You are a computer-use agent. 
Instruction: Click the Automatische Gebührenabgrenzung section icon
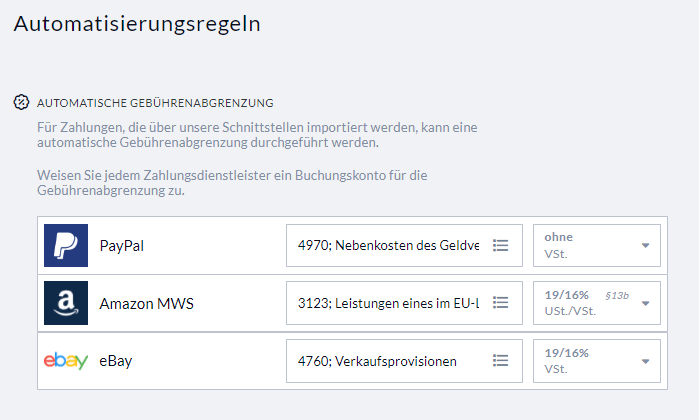(21, 102)
